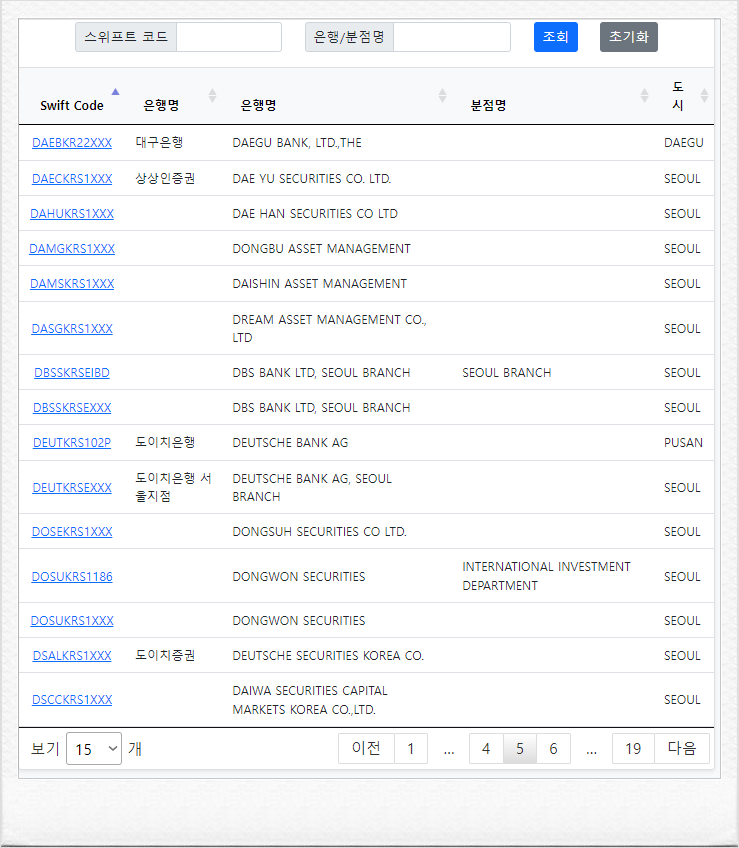Open DOSUKRS1186 swift code link
The width and height of the screenshot is (739, 848).
tap(72, 577)
